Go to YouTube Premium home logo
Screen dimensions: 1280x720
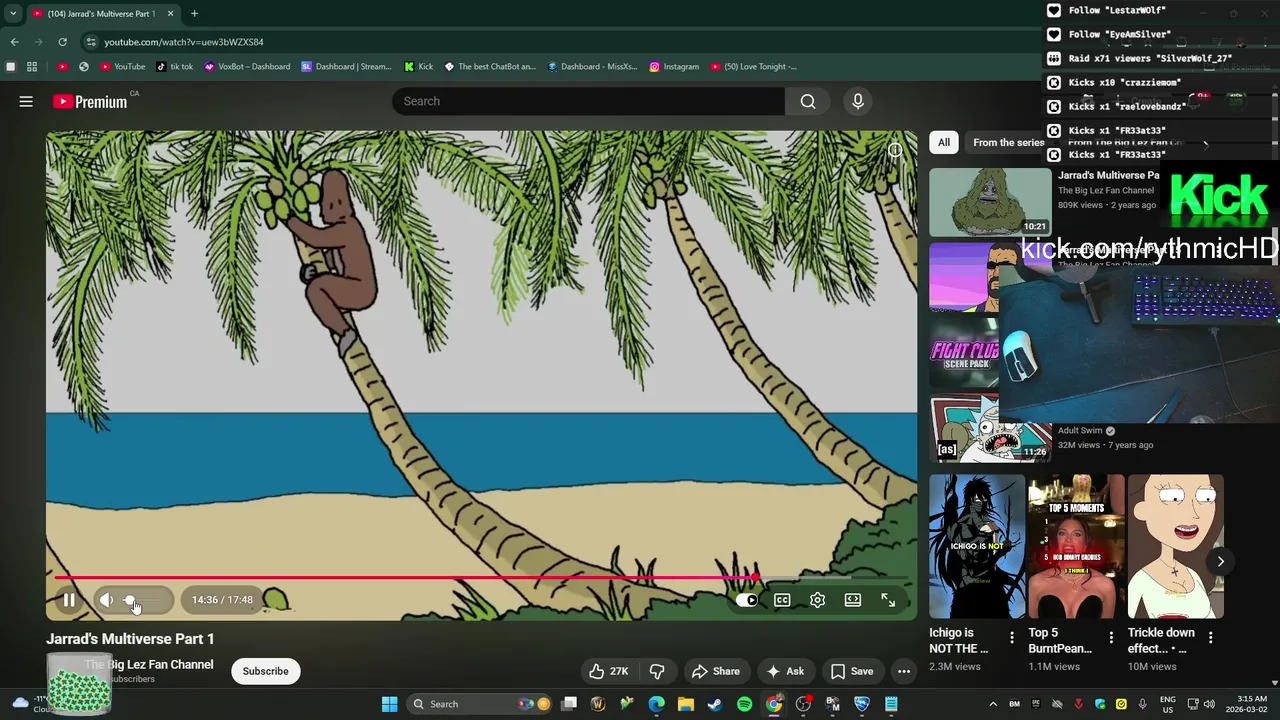click(90, 101)
